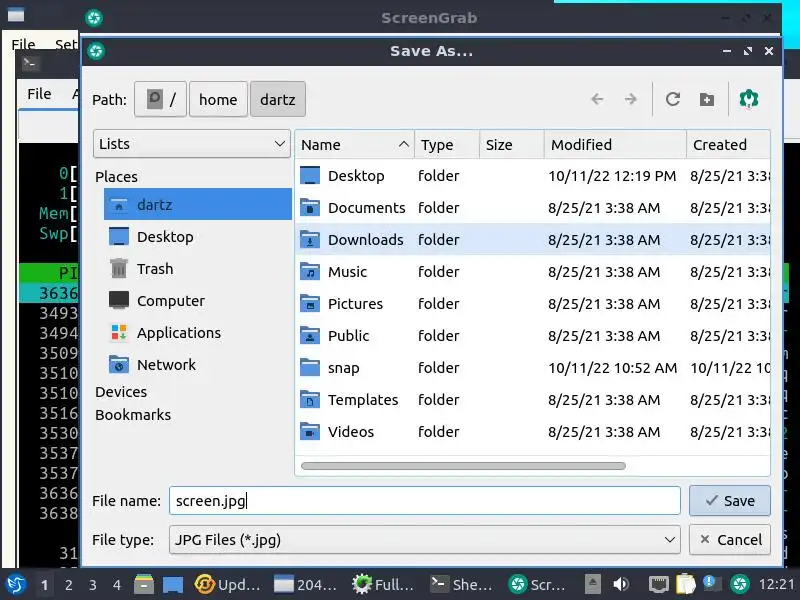The height and width of the screenshot is (600, 800).
Task: Click into the File name field
Action: (x=424, y=501)
